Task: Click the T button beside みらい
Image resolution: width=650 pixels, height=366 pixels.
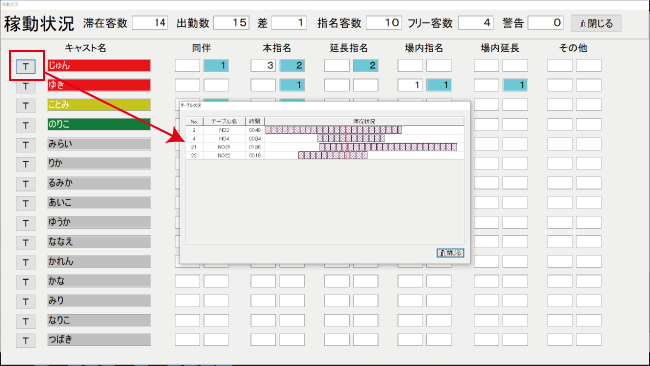Action: click(26, 145)
